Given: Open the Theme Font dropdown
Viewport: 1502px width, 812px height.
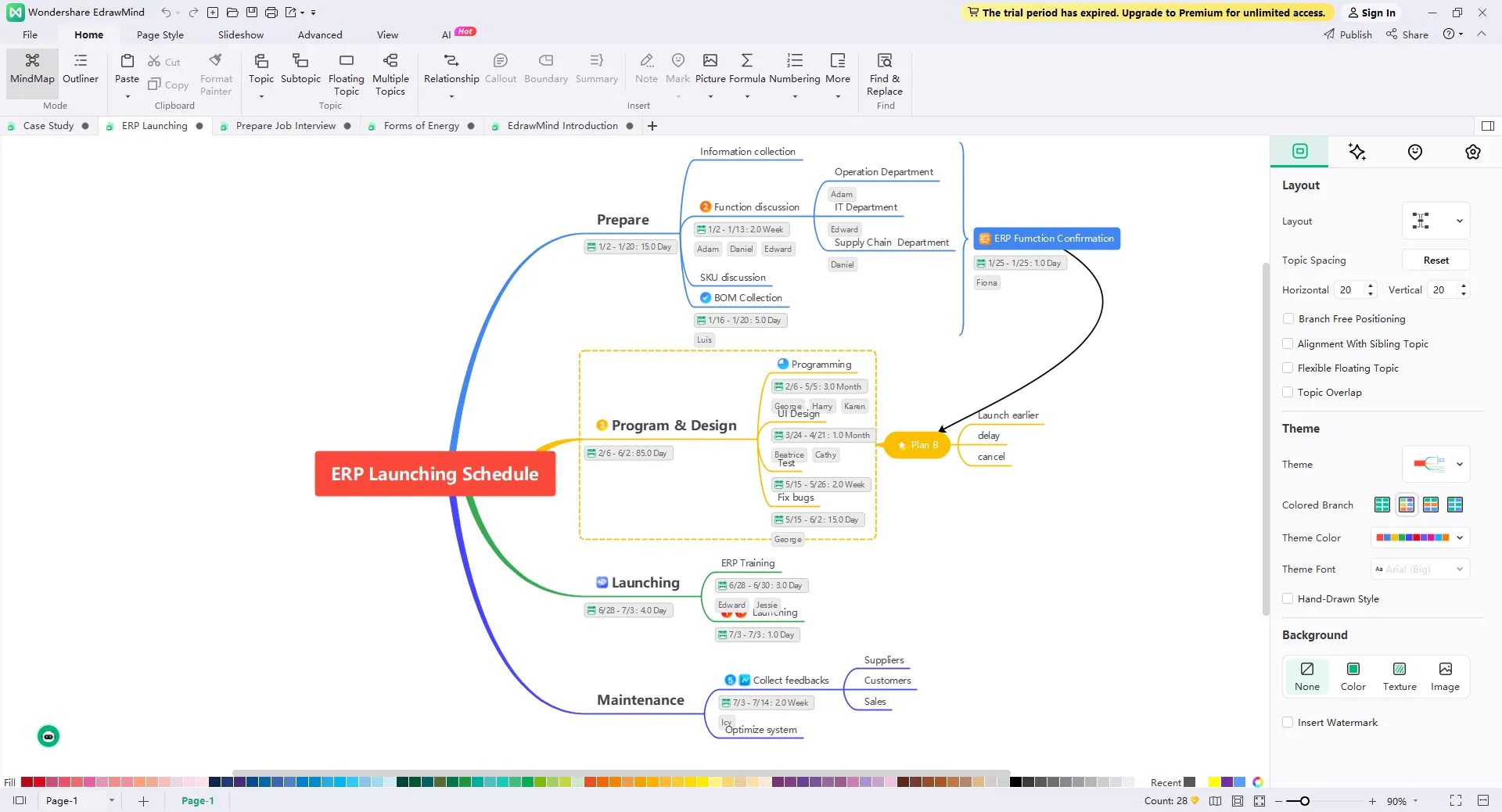Looking at the screenshot, I should [x=1421, y=569].
